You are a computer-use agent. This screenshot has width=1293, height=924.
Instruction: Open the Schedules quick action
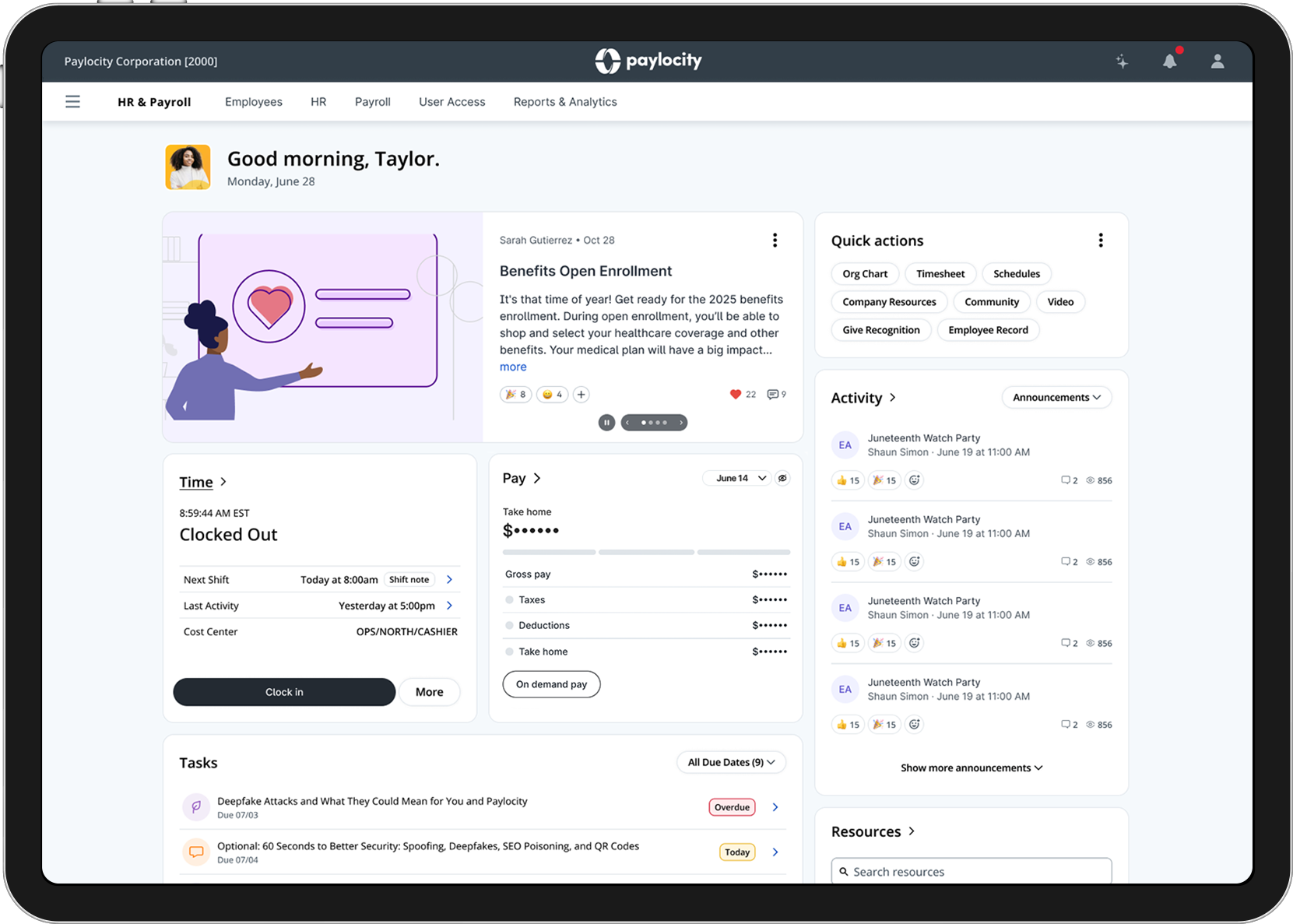point(1017,274)
